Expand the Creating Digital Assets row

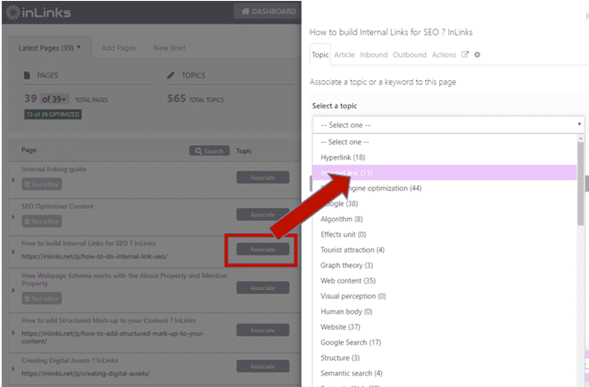pyautogui.click(x=13, y=369)
